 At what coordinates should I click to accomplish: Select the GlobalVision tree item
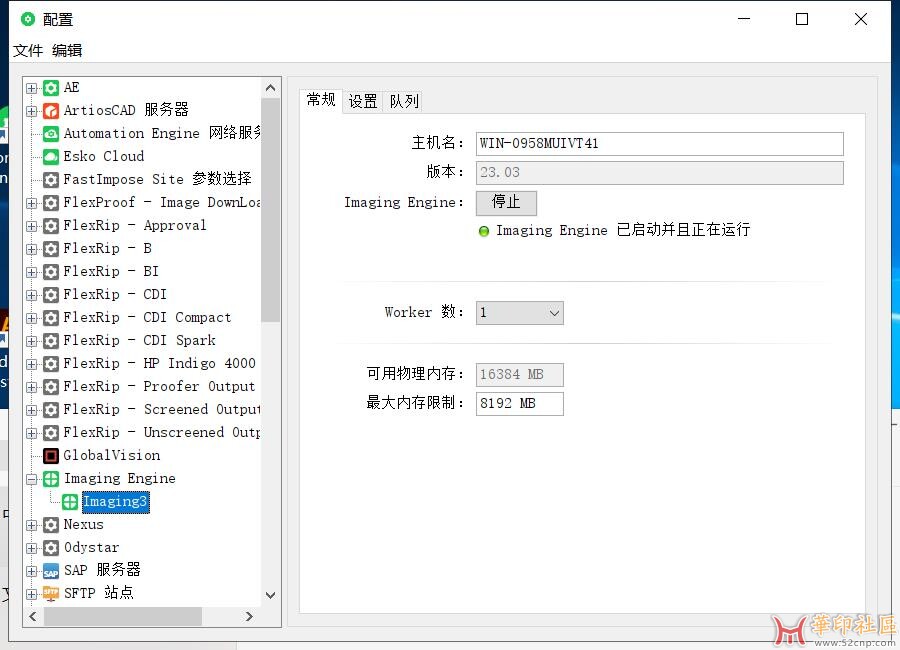[x=112, y=455]
